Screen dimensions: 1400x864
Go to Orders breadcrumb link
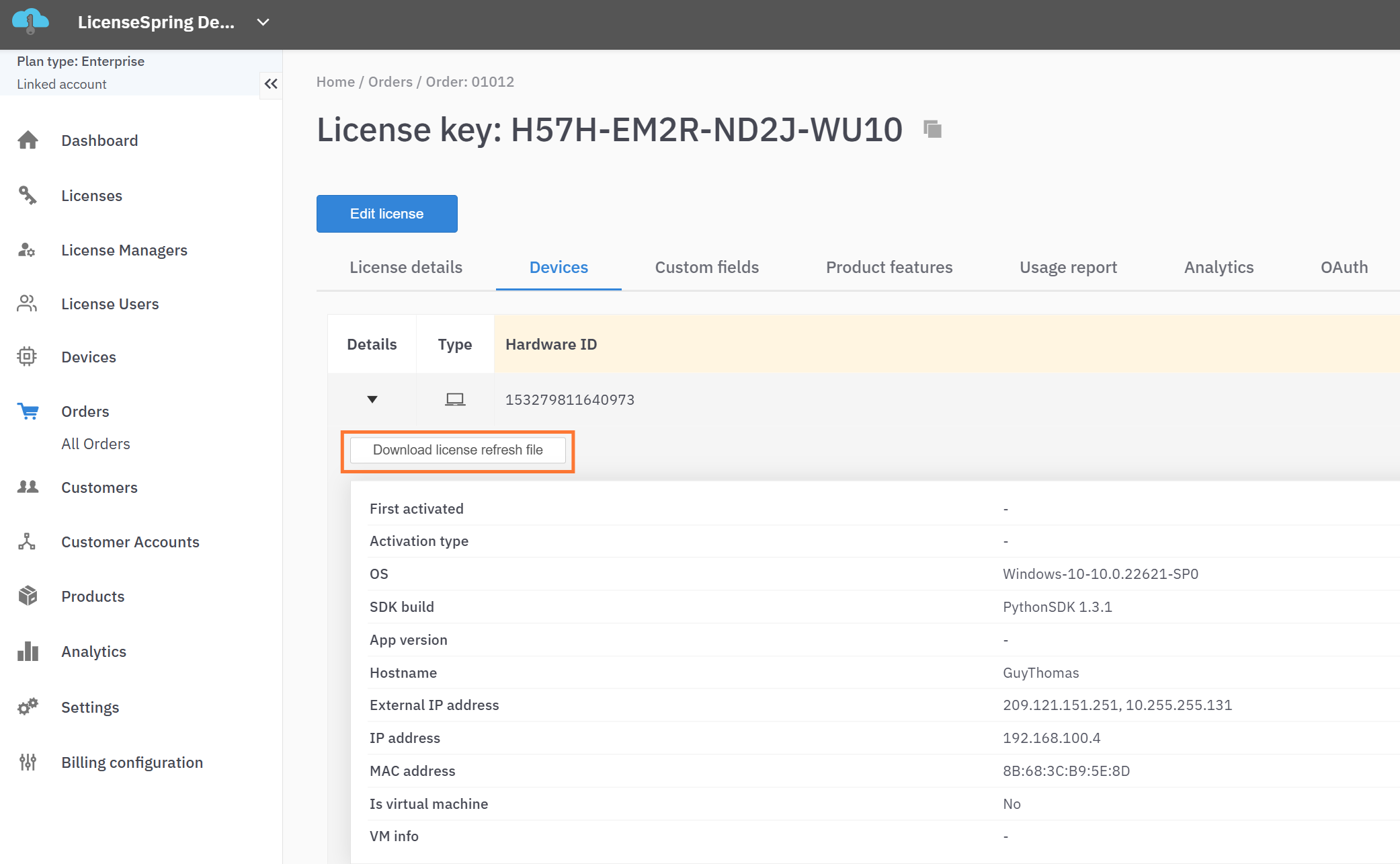[x=390, y=82]
